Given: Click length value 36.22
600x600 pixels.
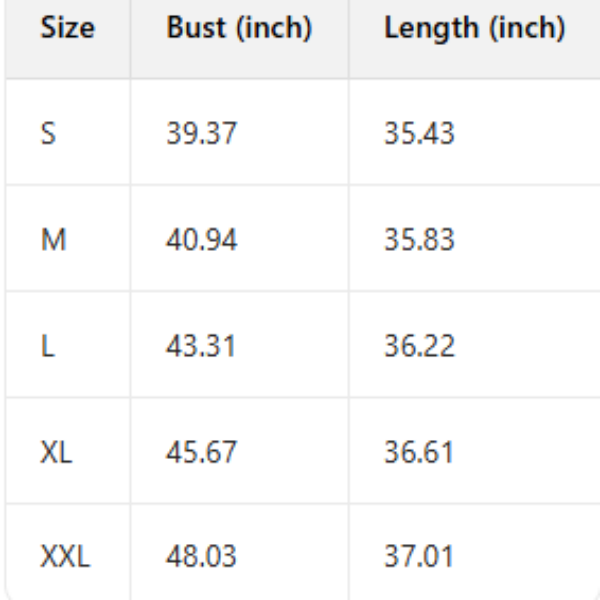Looking at the screenshot, I should (x=419, y=346).
